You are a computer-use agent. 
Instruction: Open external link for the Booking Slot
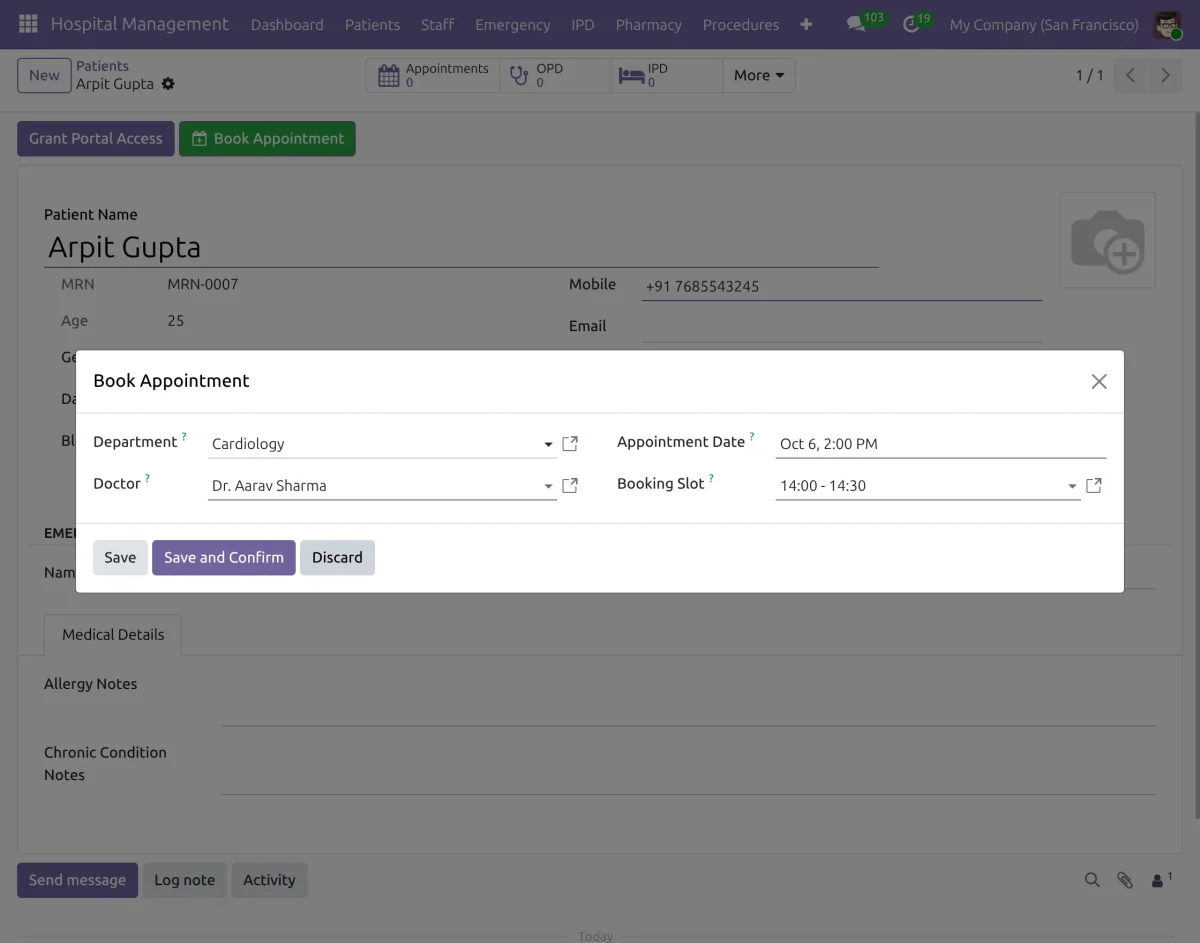tap(1094, 485)
